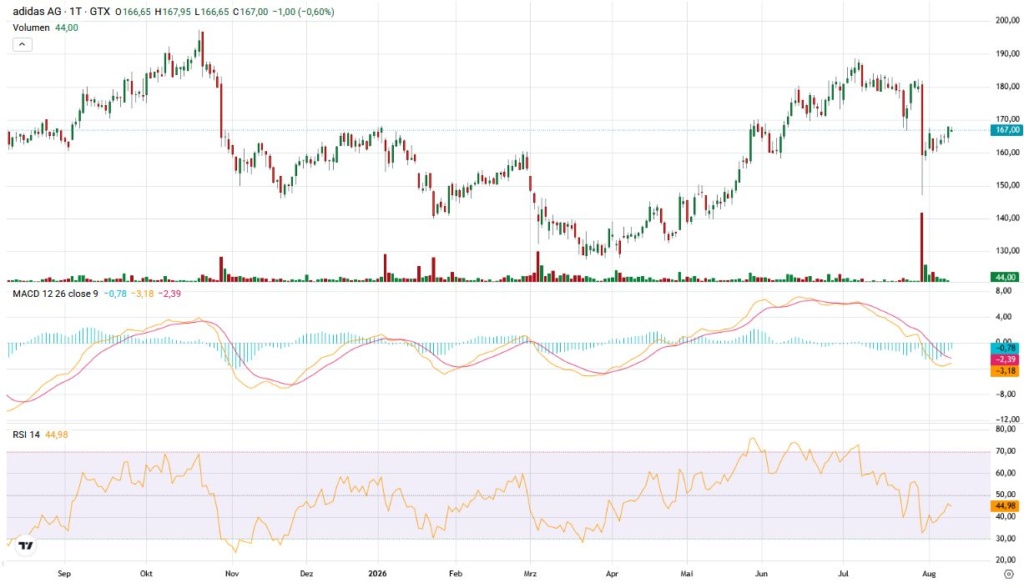Click the Nov label on time axis
This screenshot has width=1024, height=588.
point(232,574)
